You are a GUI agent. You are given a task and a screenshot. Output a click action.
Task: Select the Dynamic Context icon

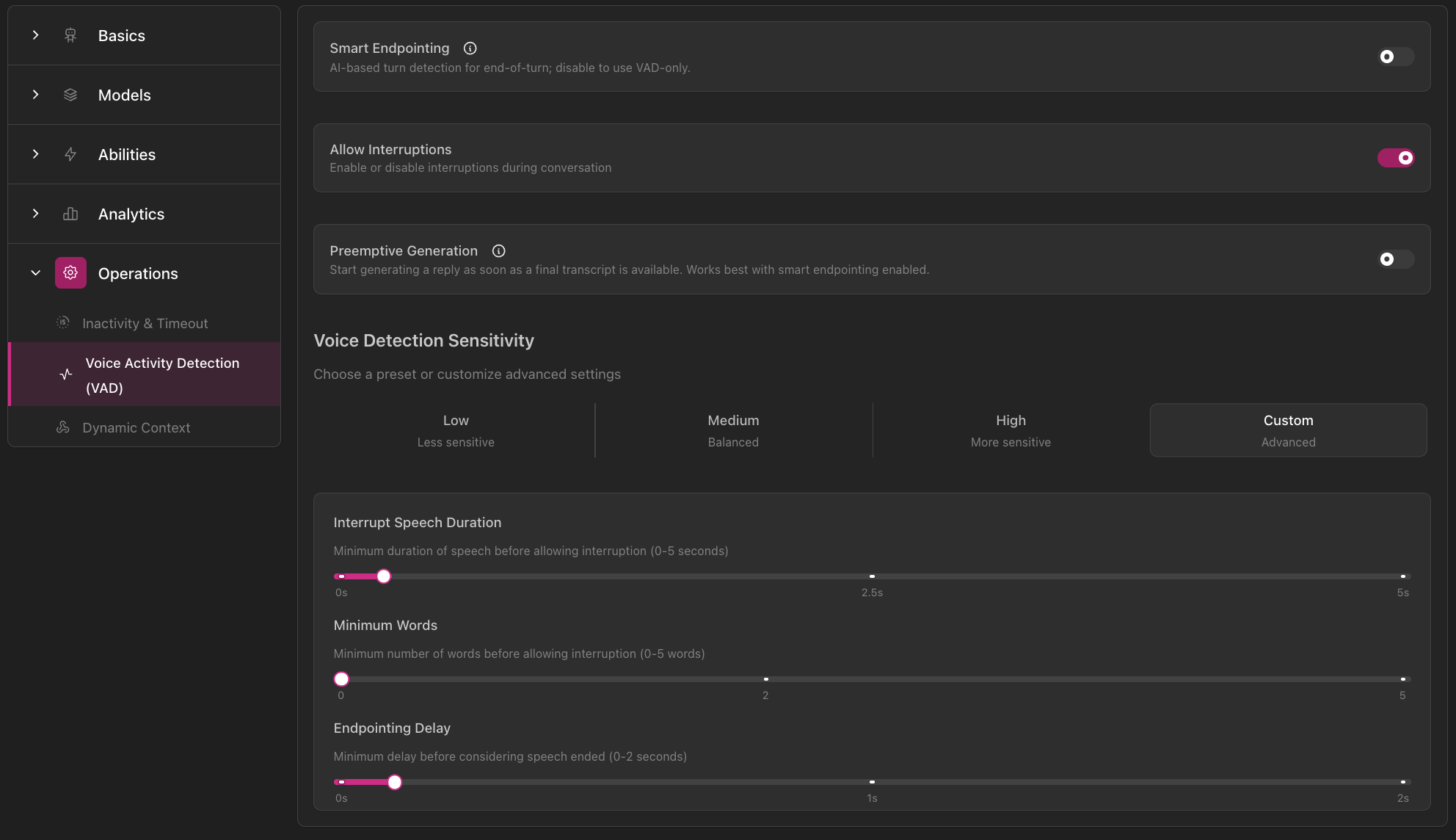point(63,427)
